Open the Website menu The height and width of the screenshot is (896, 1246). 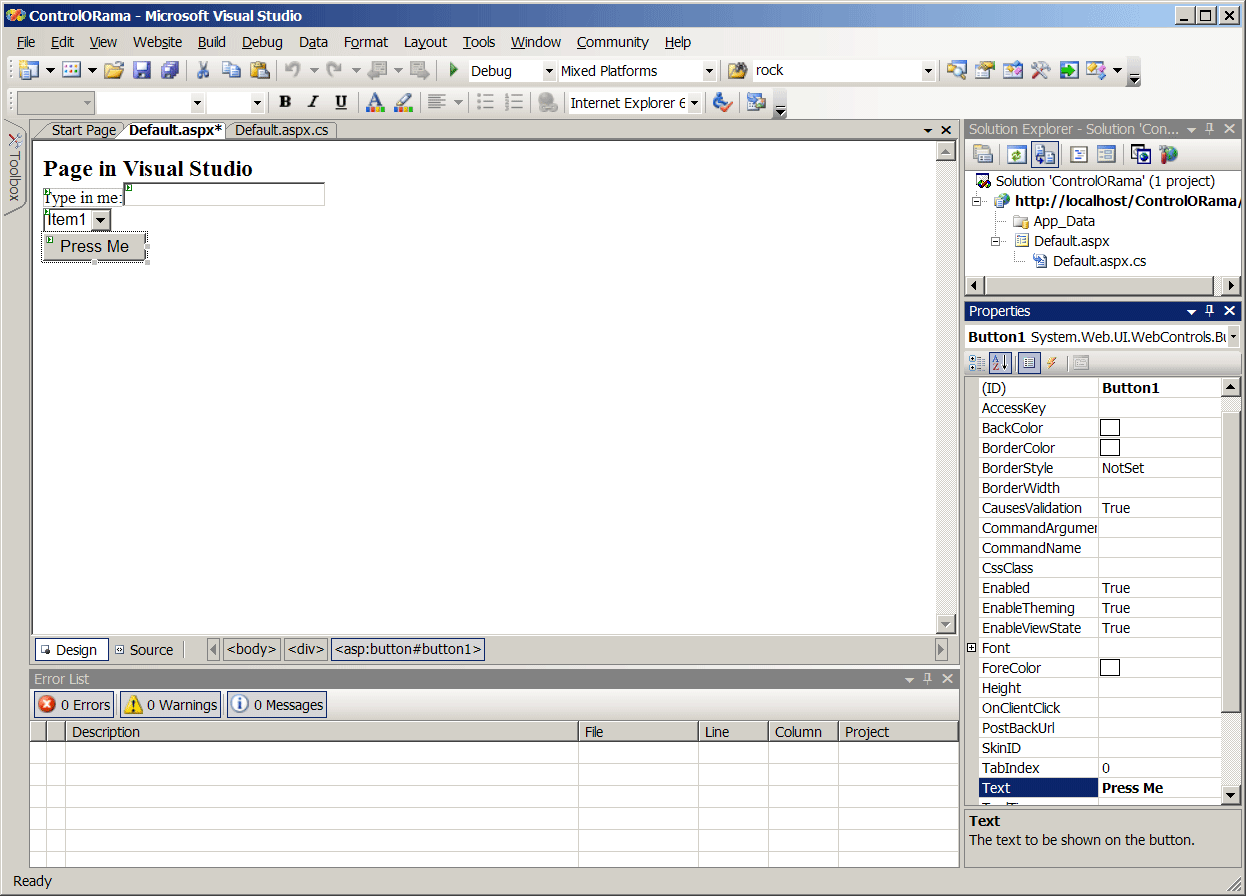157,42
